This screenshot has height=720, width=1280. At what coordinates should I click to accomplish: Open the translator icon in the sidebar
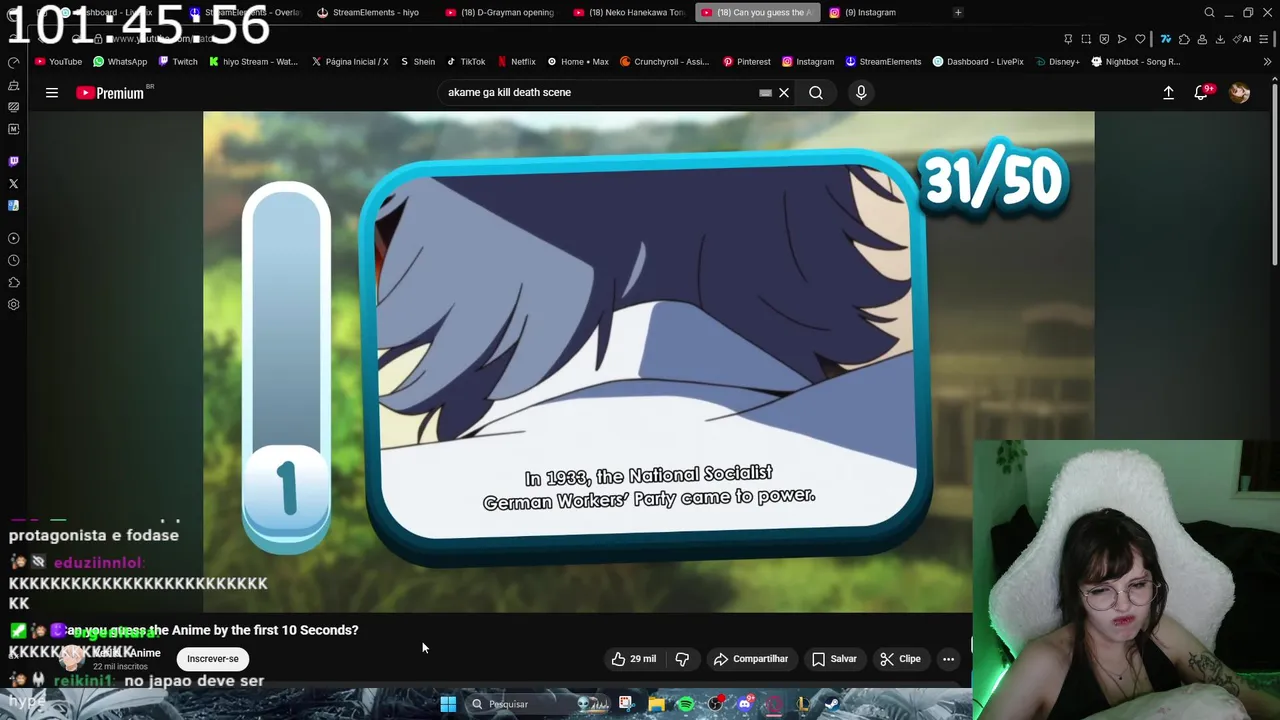tap(13, 206)
